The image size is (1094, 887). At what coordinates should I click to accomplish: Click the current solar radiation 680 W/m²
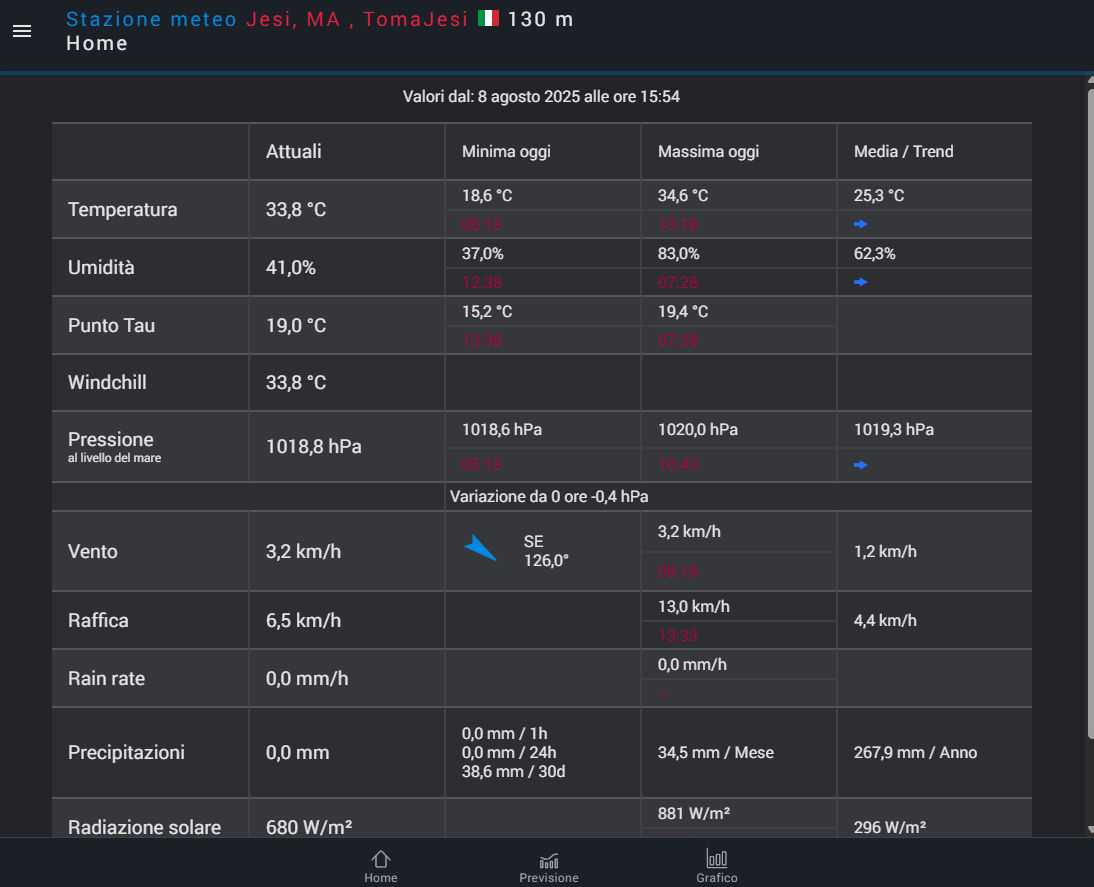tap(309, 827)
